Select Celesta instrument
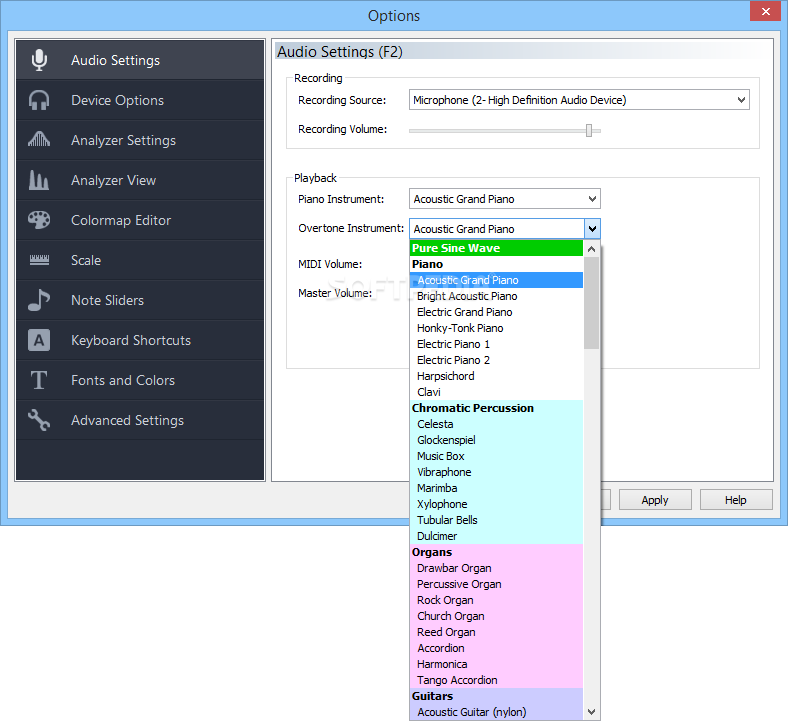Screen dimensions: 788x721 pyautogui.click(x=497, y=424)
